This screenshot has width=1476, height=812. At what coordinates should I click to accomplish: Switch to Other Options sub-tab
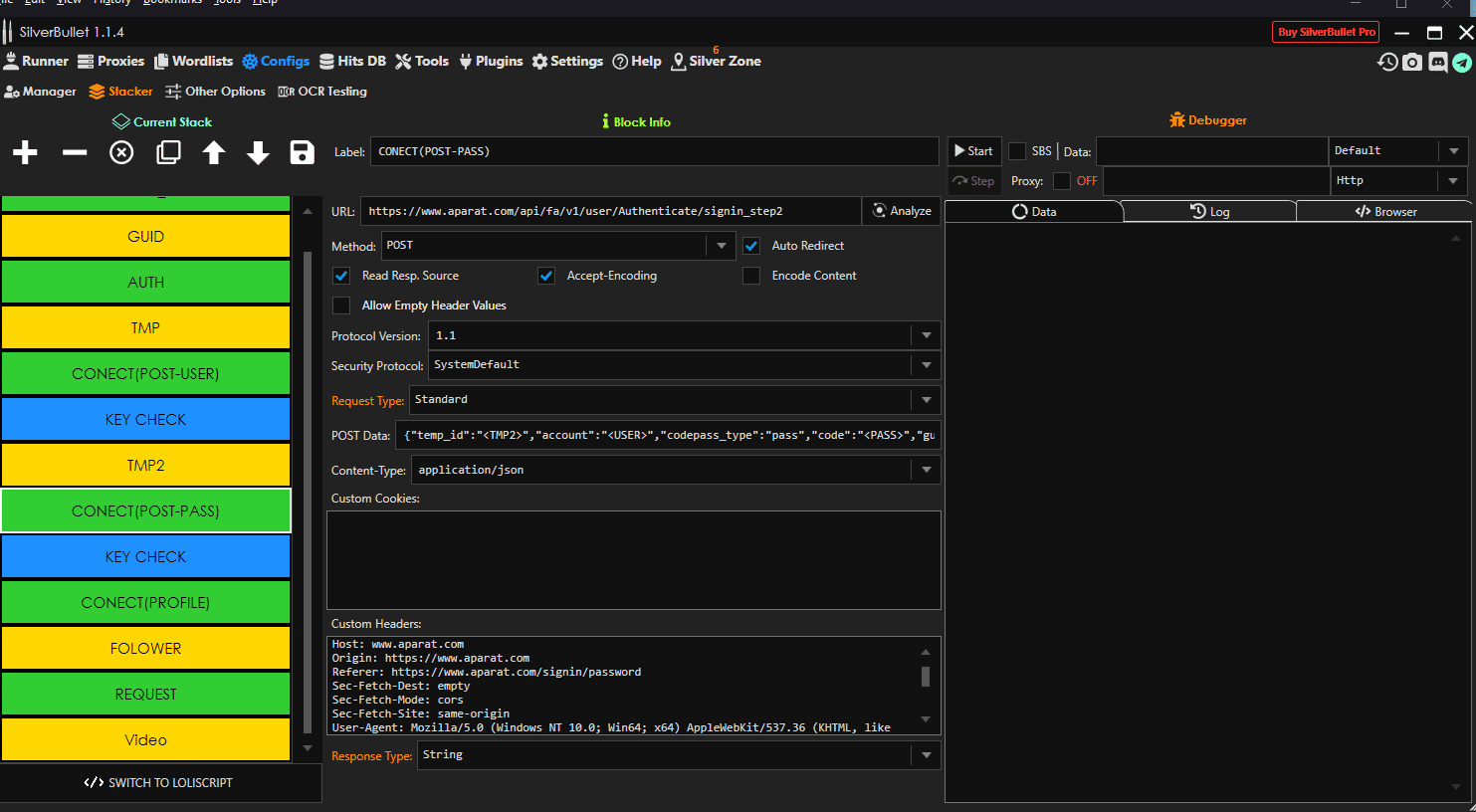(215, 92)
